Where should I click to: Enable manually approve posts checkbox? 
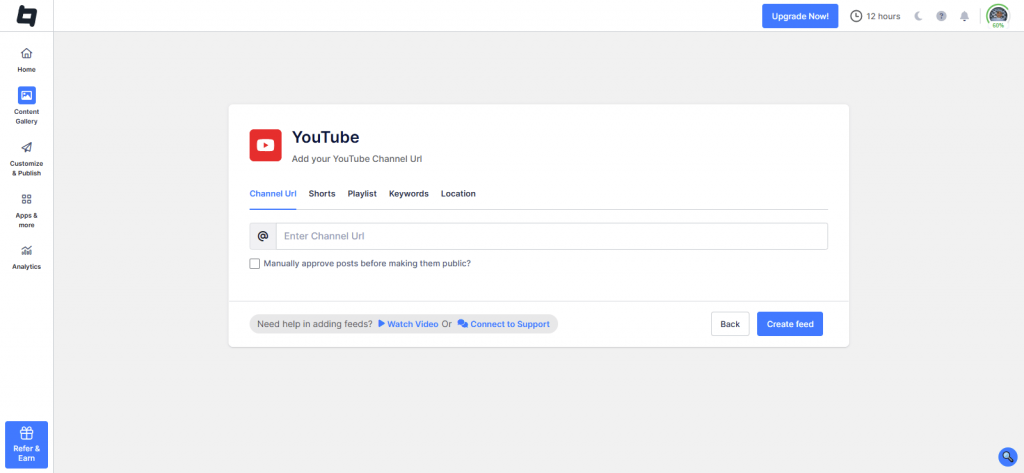point(255,264)
